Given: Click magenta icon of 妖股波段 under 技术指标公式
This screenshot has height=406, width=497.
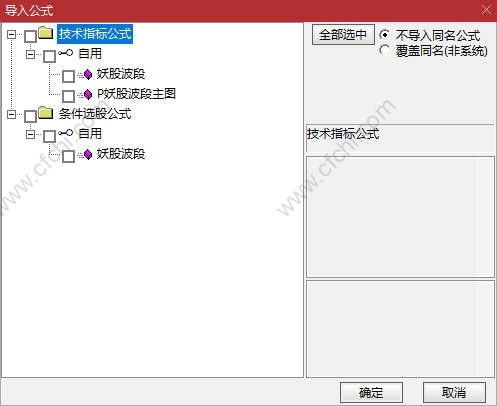Looking at the screenshot, I should pos(88,75).
